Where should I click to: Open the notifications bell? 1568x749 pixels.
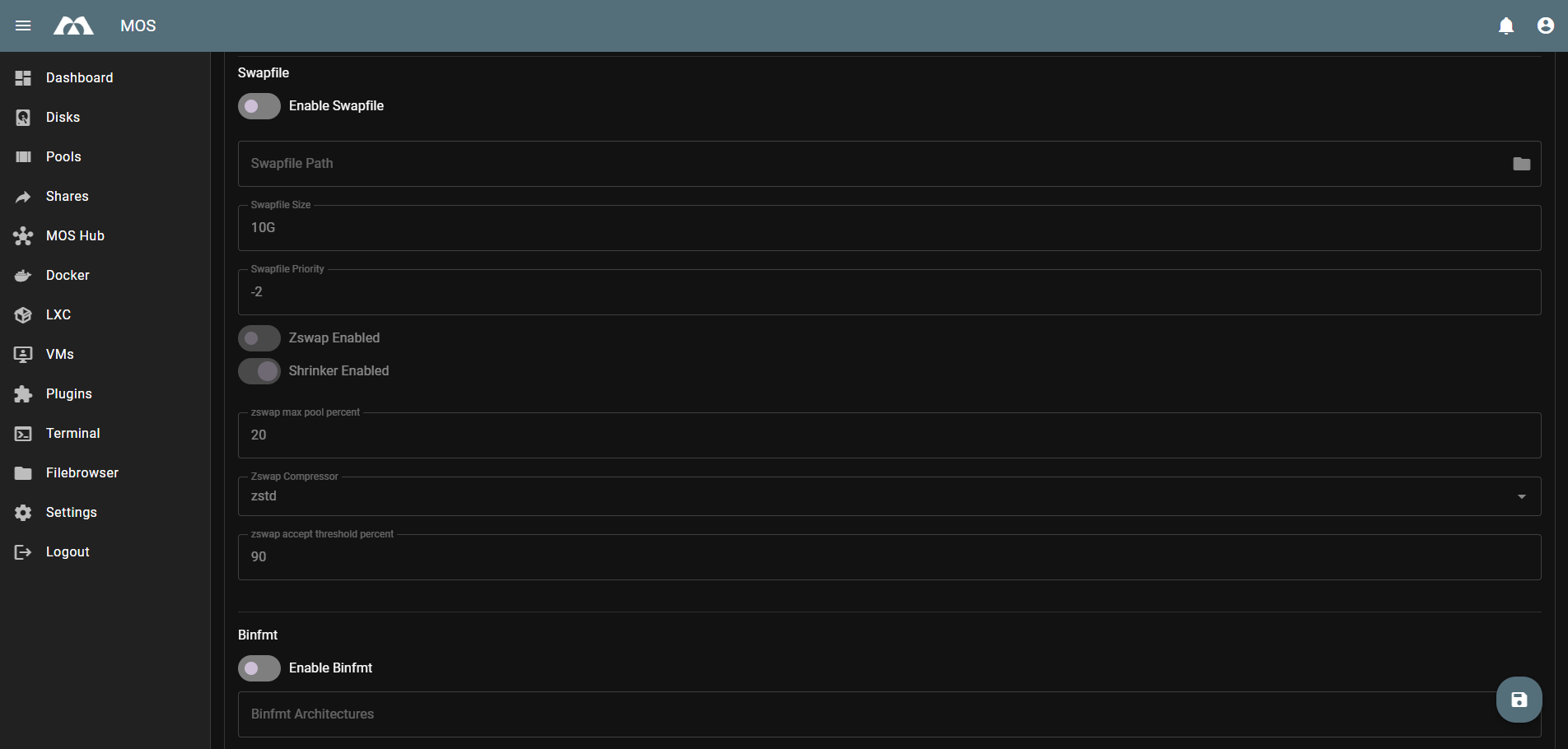pyautogui.click(x=1506, y=26)
